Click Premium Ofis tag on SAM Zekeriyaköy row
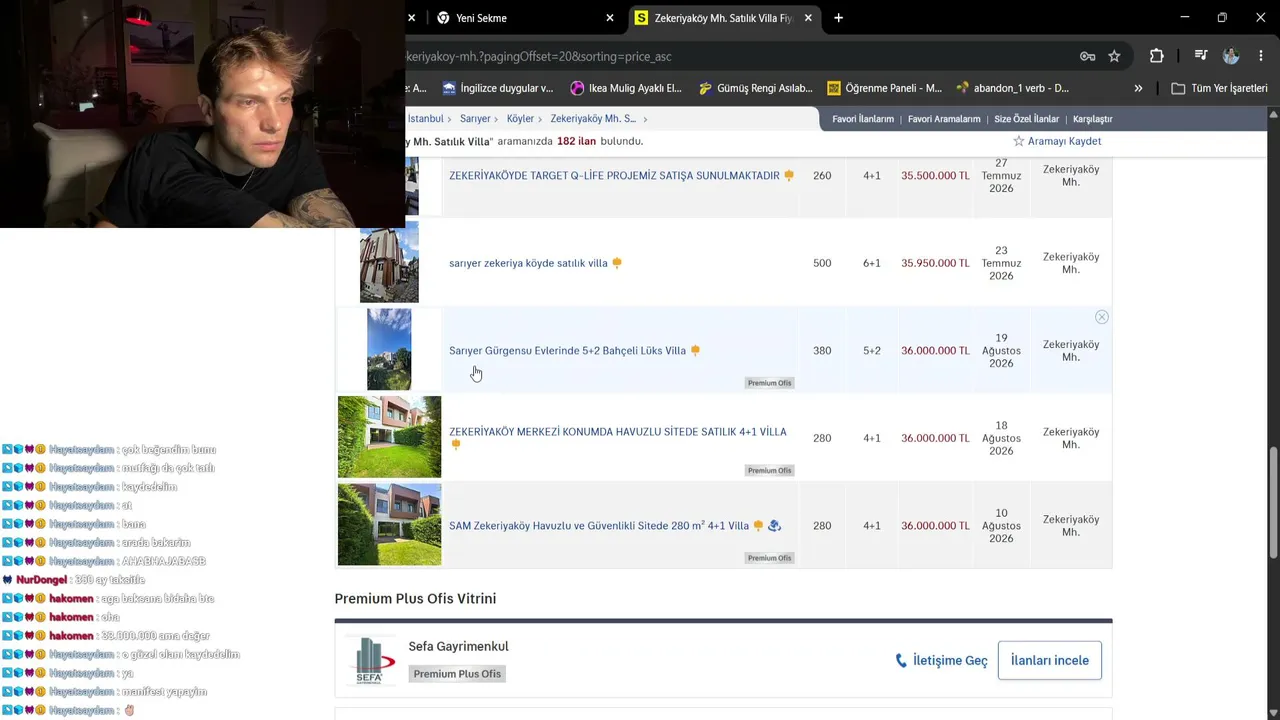Image resolution: width=1280 pixels, height=720 pixels. pyautogui.click(x=769, y=558)
